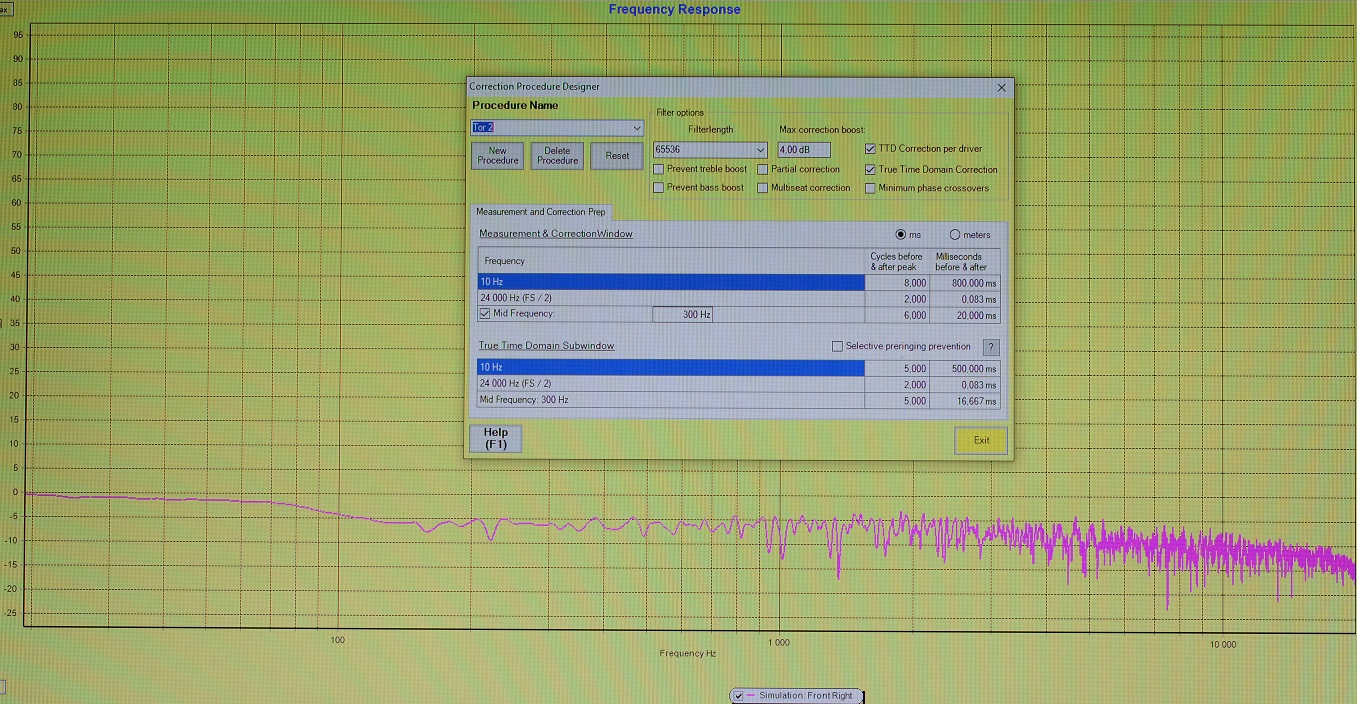
Task: Select 24 000 Hz row in Measurement & Correction Window
Action: (671, 299)
